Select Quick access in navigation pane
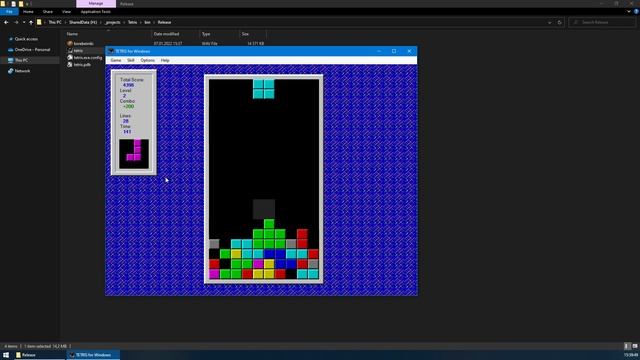Screen dimensions: 640x360 point(26,39)
